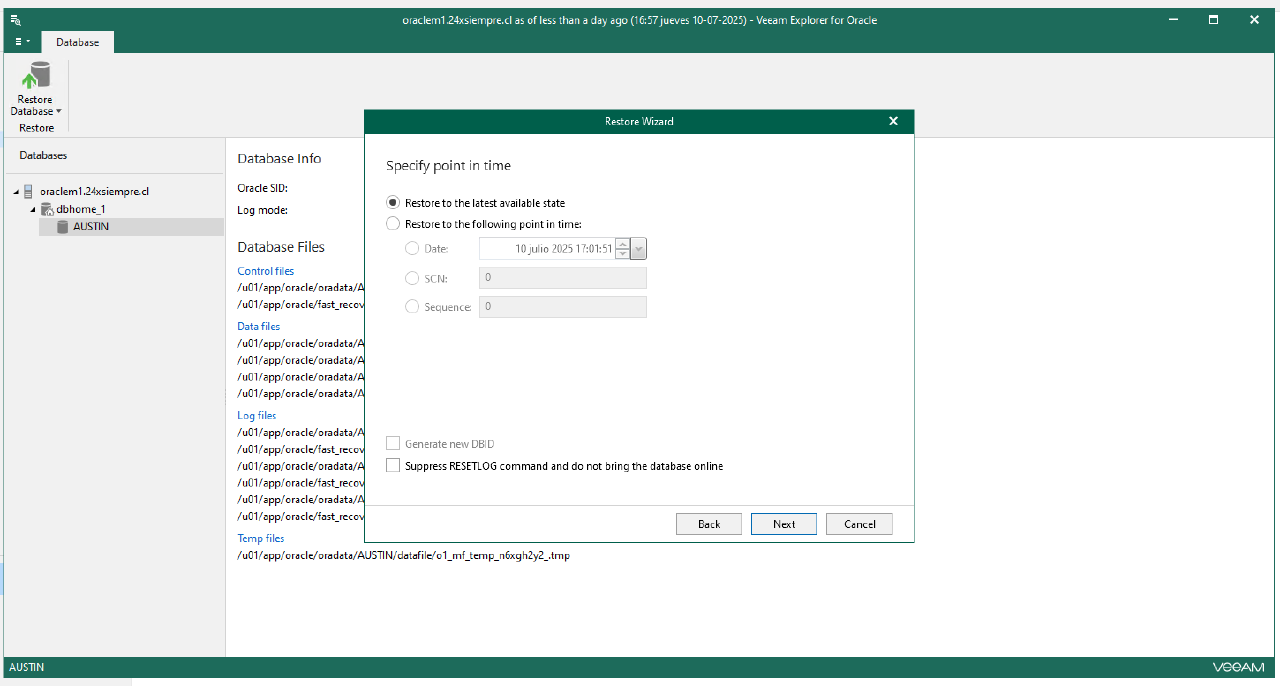Image resolution: width=1280 pixels, height=686 pixels.
Task: Click the SCN number field
Action: [563, 278]
